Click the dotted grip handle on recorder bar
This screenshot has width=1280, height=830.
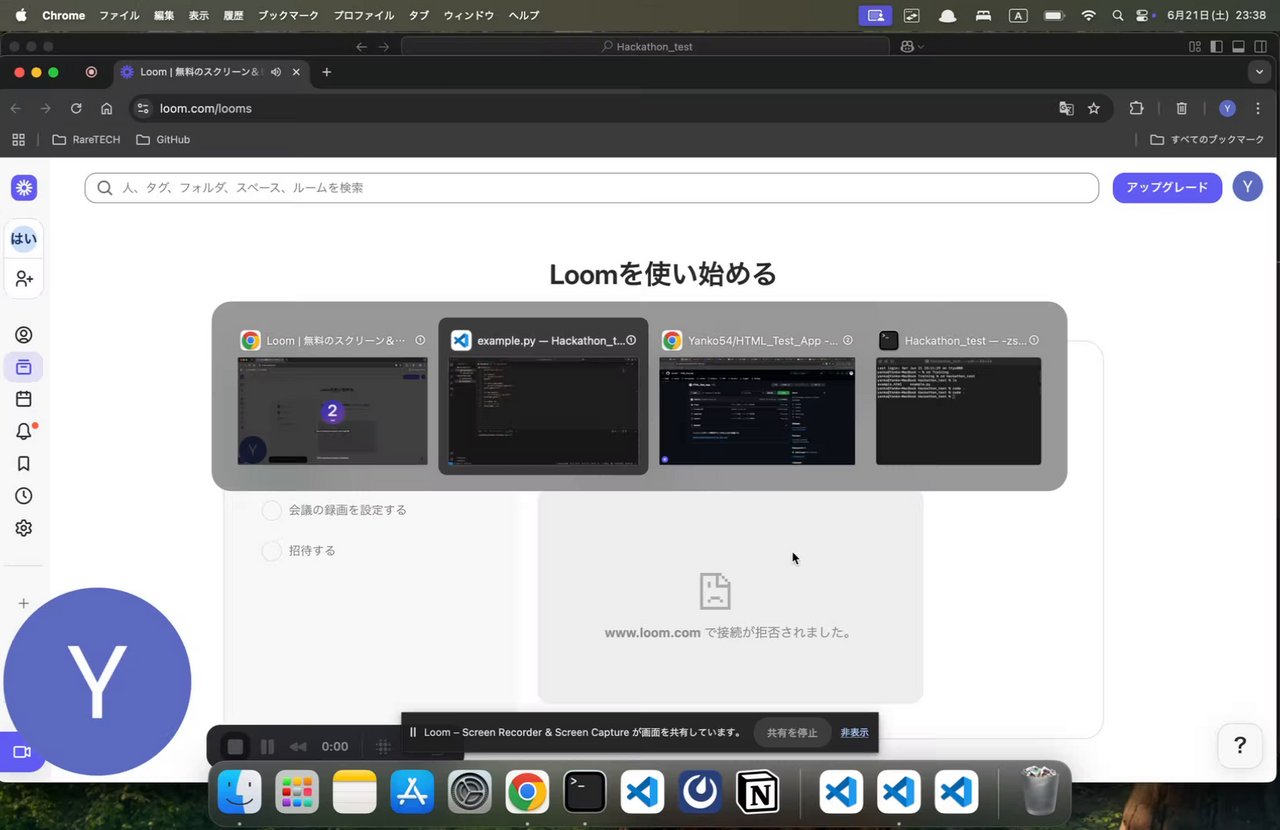(x=383, y=746)
